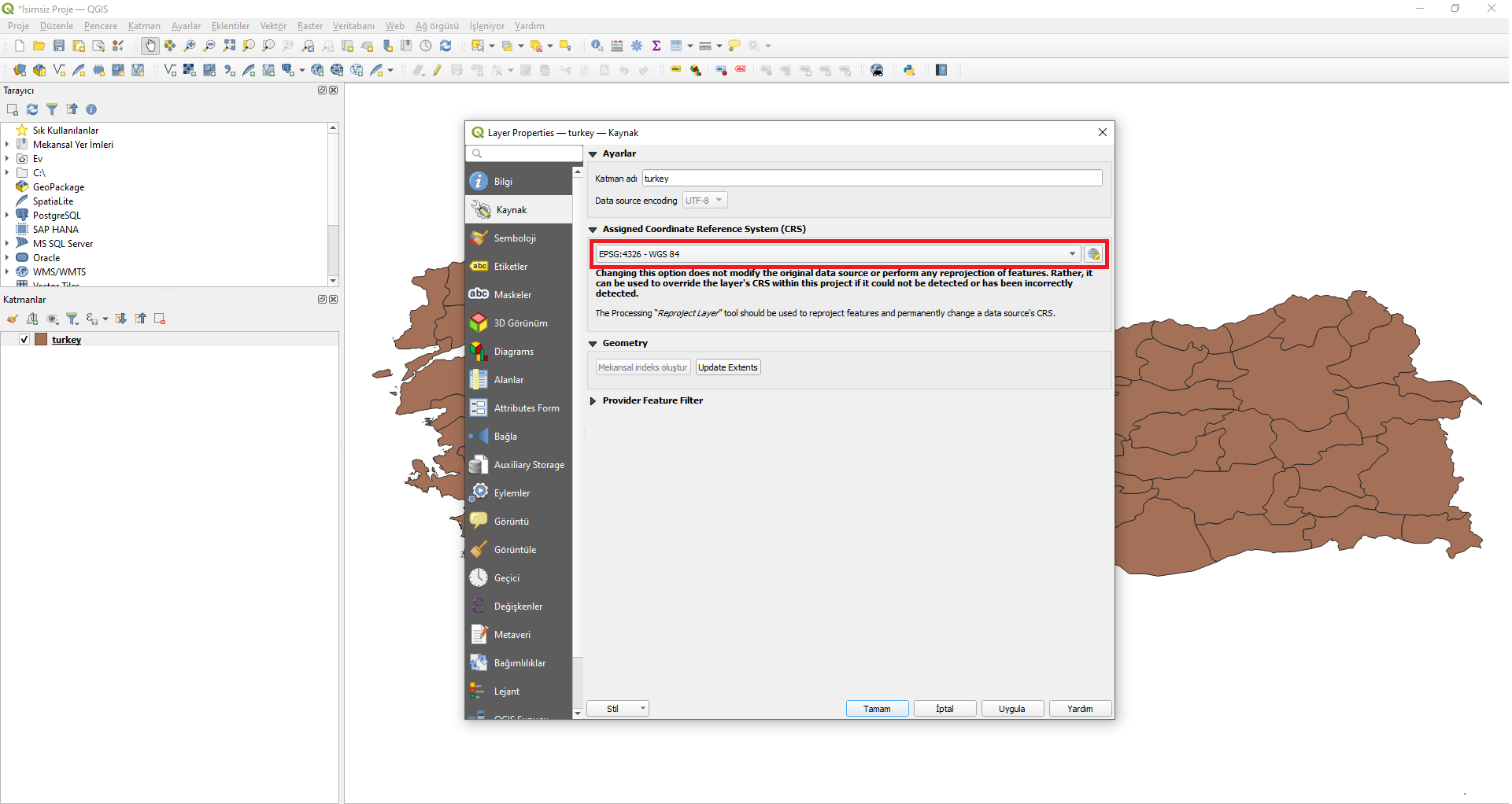Click the Browser panel refresh icon
Viewport: 1512px width, 804px height.
32,109
